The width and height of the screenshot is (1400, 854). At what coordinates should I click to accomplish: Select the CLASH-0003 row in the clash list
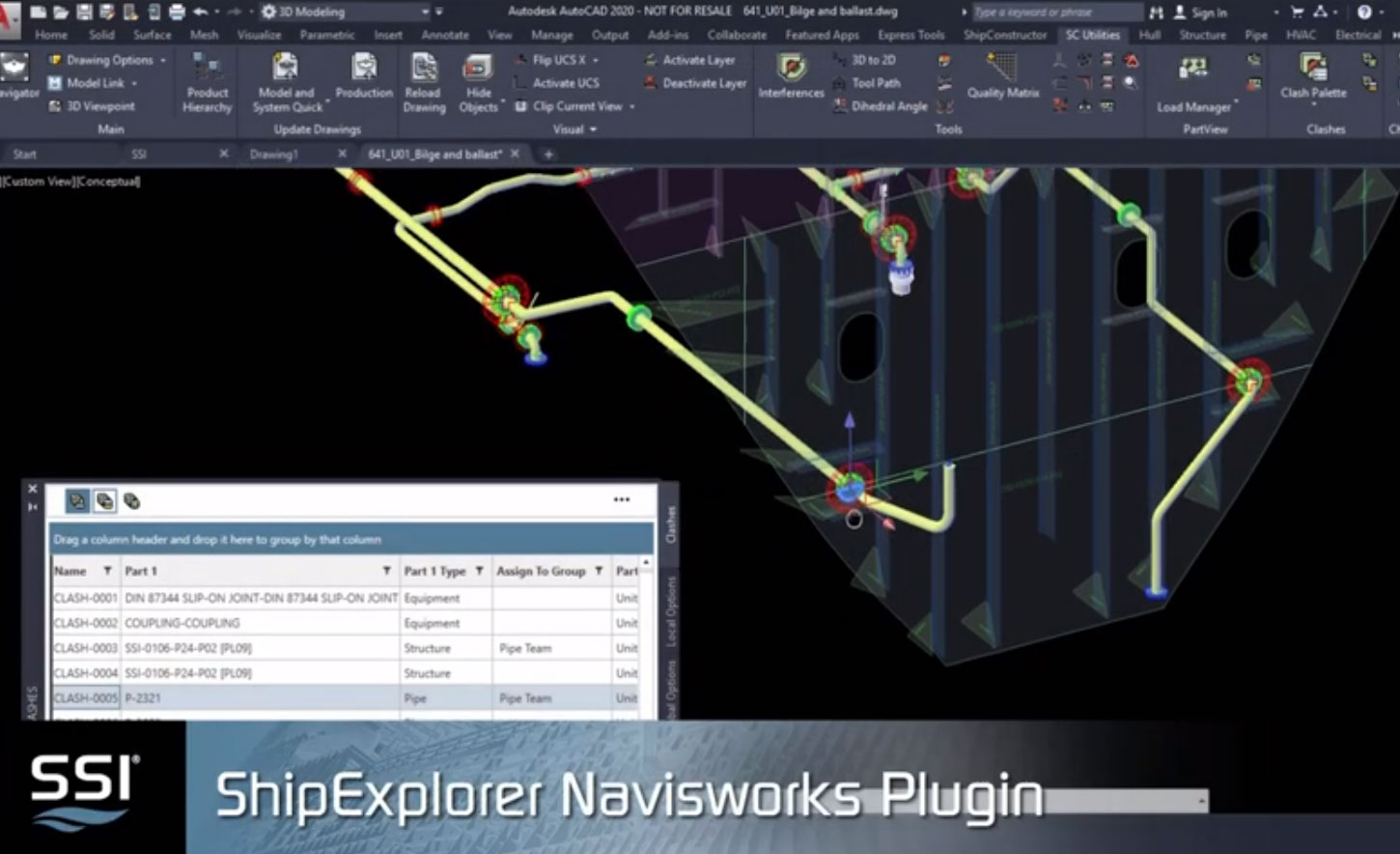click(x=290, y=648)
